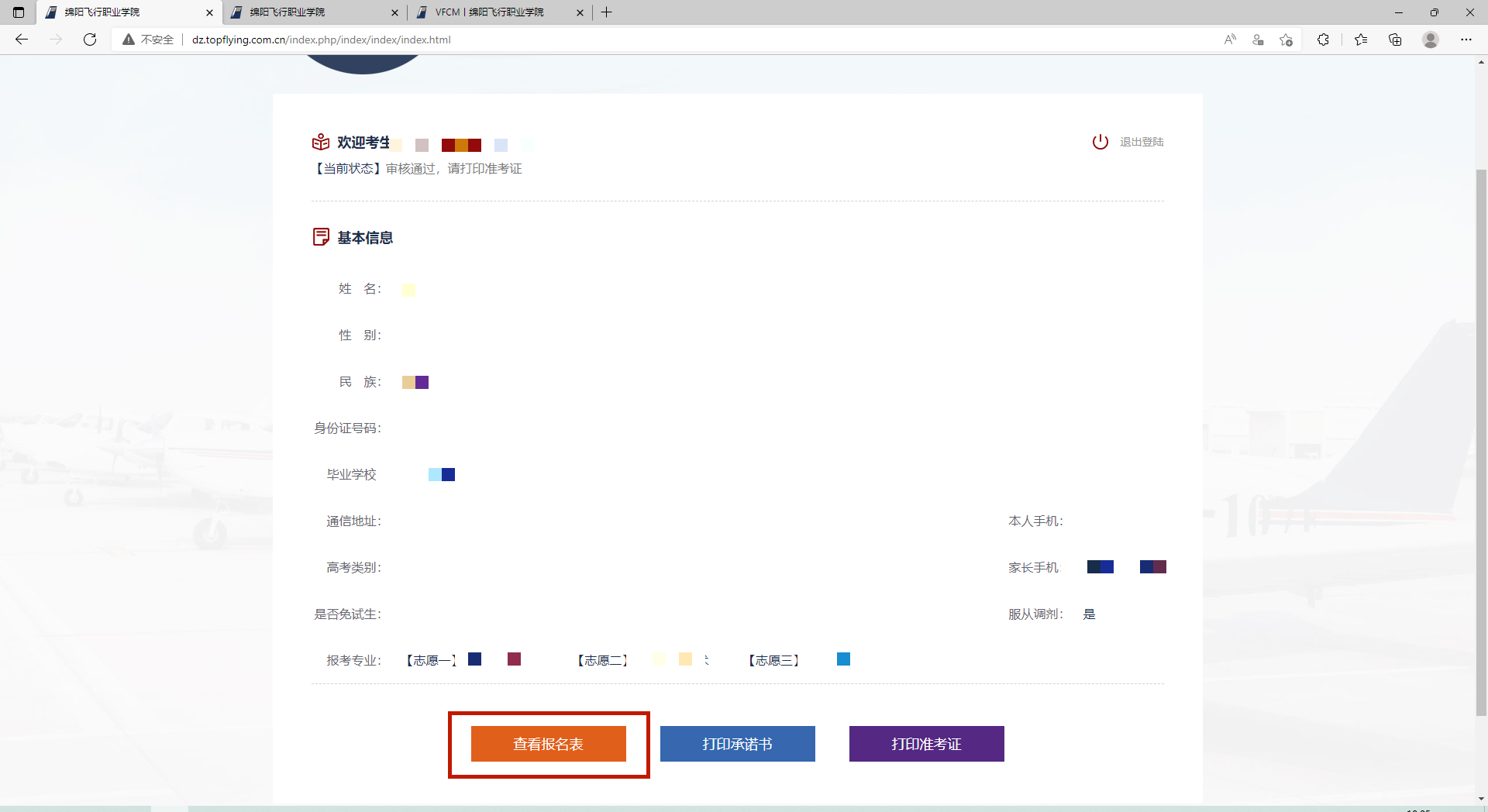The image size is (1488, 812).
Task: Click the logout power icon
Action: pyautogui.click(x=1100, y=142)
